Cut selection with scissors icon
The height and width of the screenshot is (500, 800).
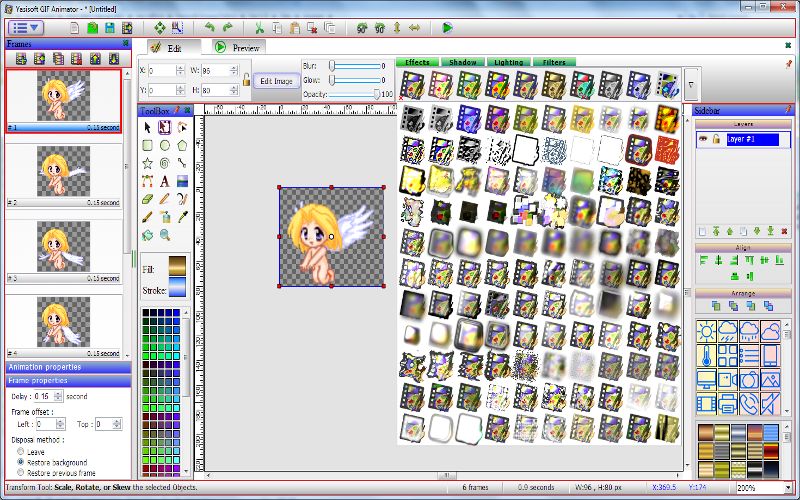pos(259,28)
